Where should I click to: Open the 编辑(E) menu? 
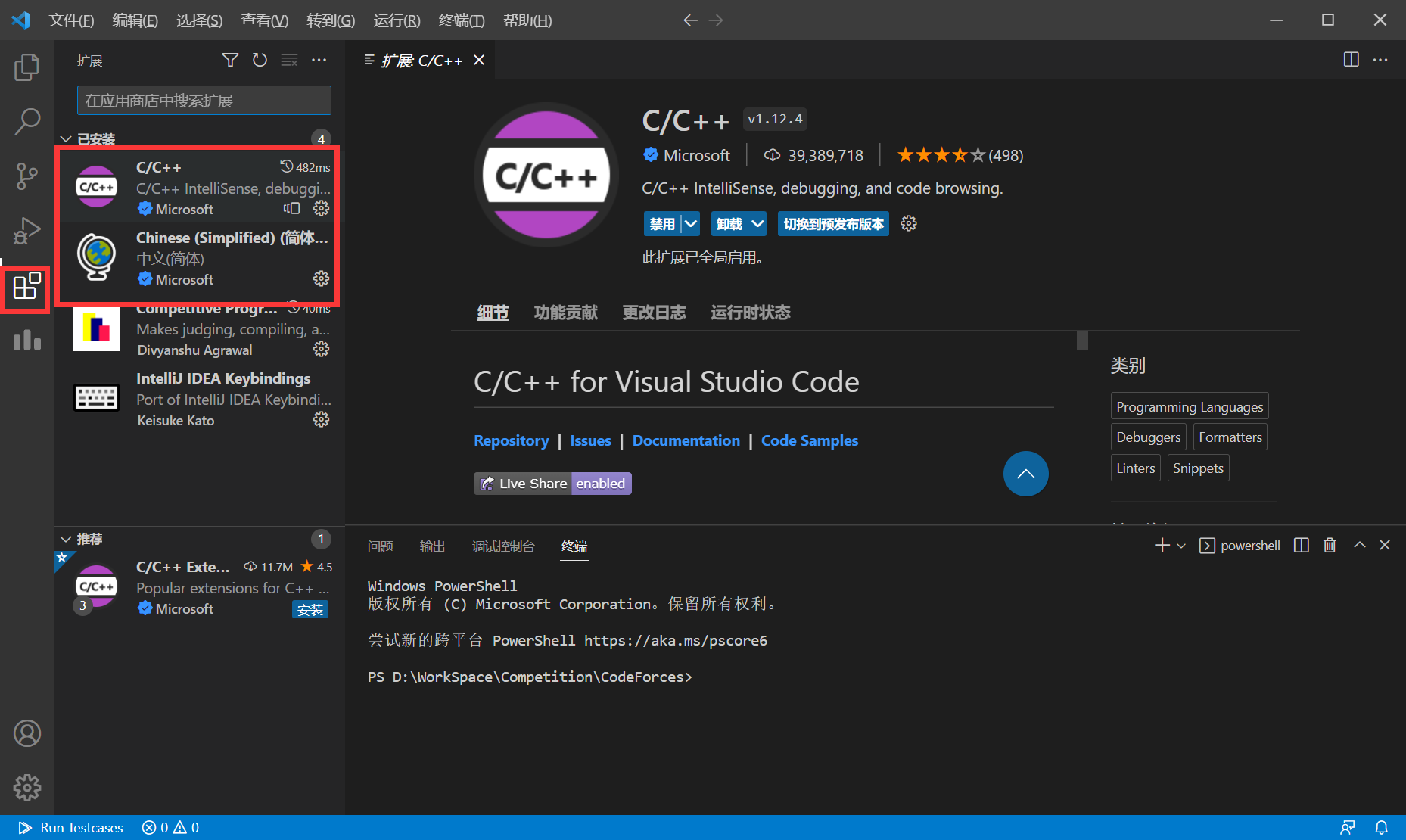click(135, 20)
